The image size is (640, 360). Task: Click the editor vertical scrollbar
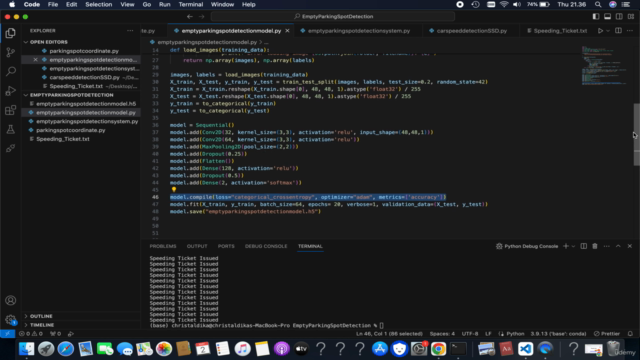636,135
